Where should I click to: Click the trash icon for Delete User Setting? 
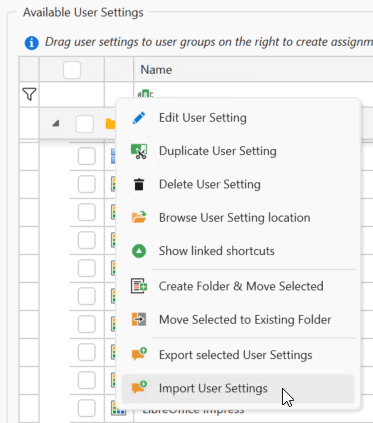point(139,184)
